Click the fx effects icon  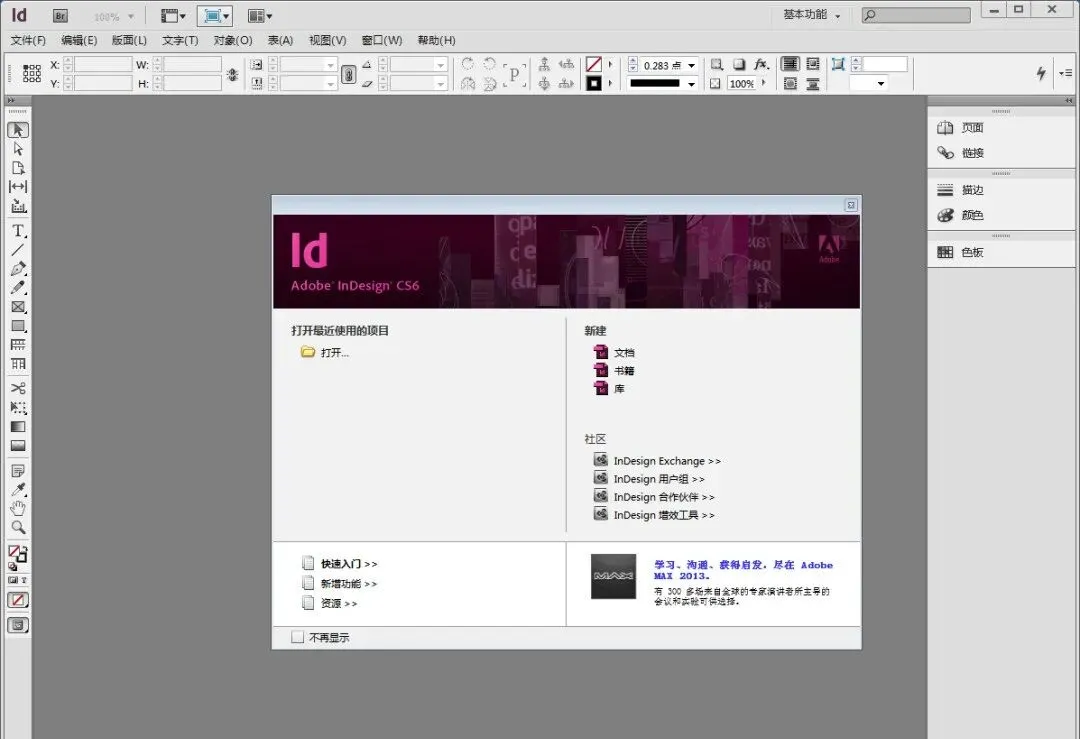[x=760, y=64]
